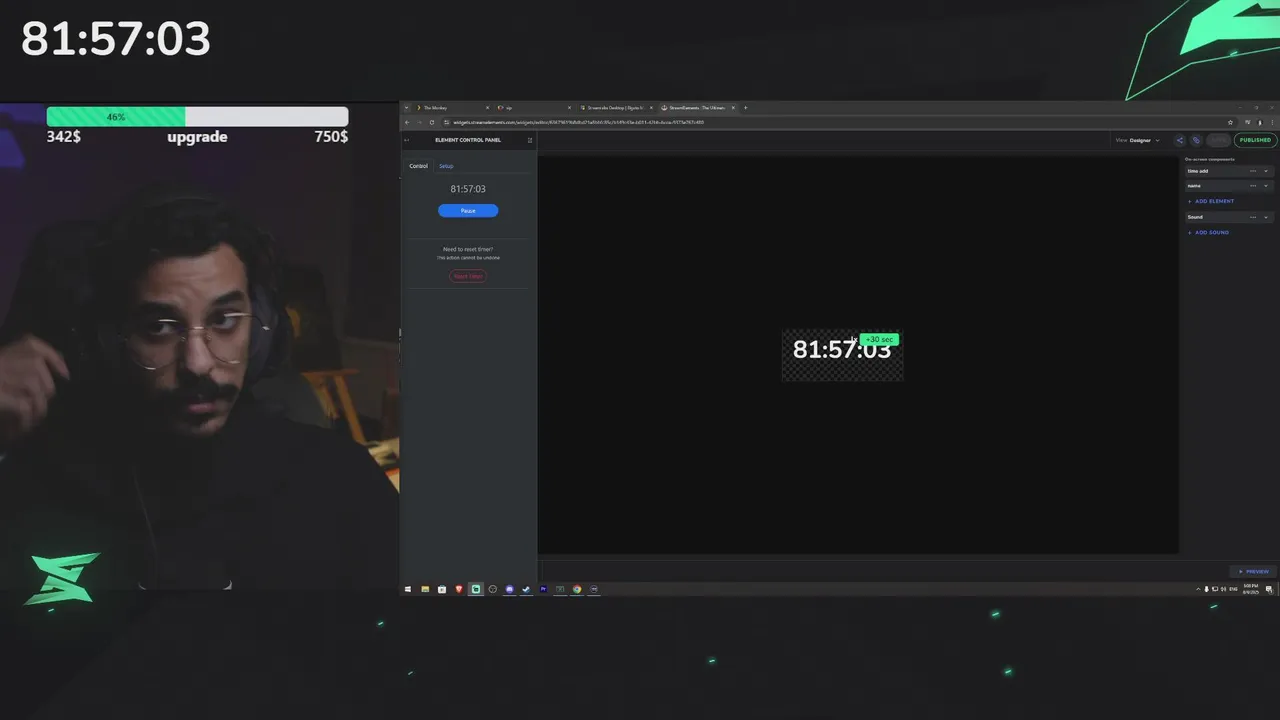Open the View Designer dropdown
The height and width of the screenshot is (720, 1280).
point(1138,140)
